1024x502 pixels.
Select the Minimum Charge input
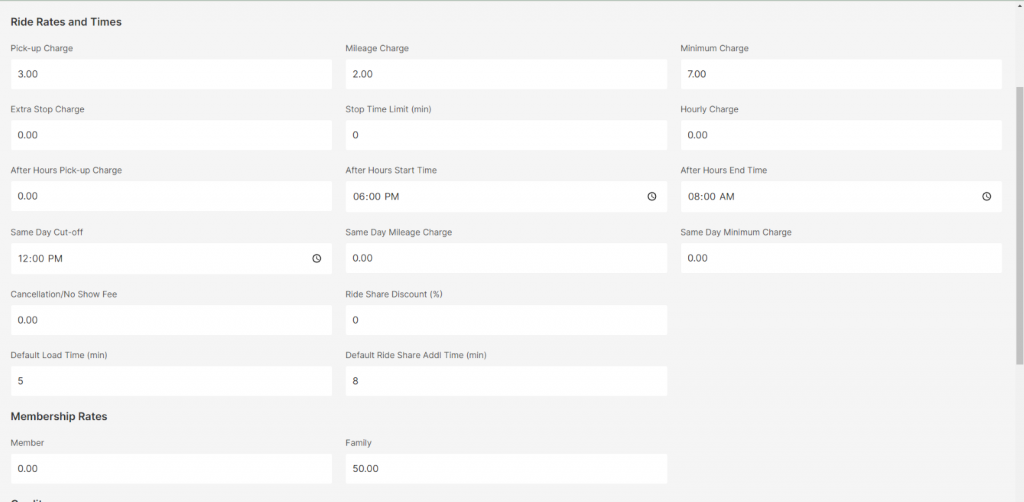point(841,74)
